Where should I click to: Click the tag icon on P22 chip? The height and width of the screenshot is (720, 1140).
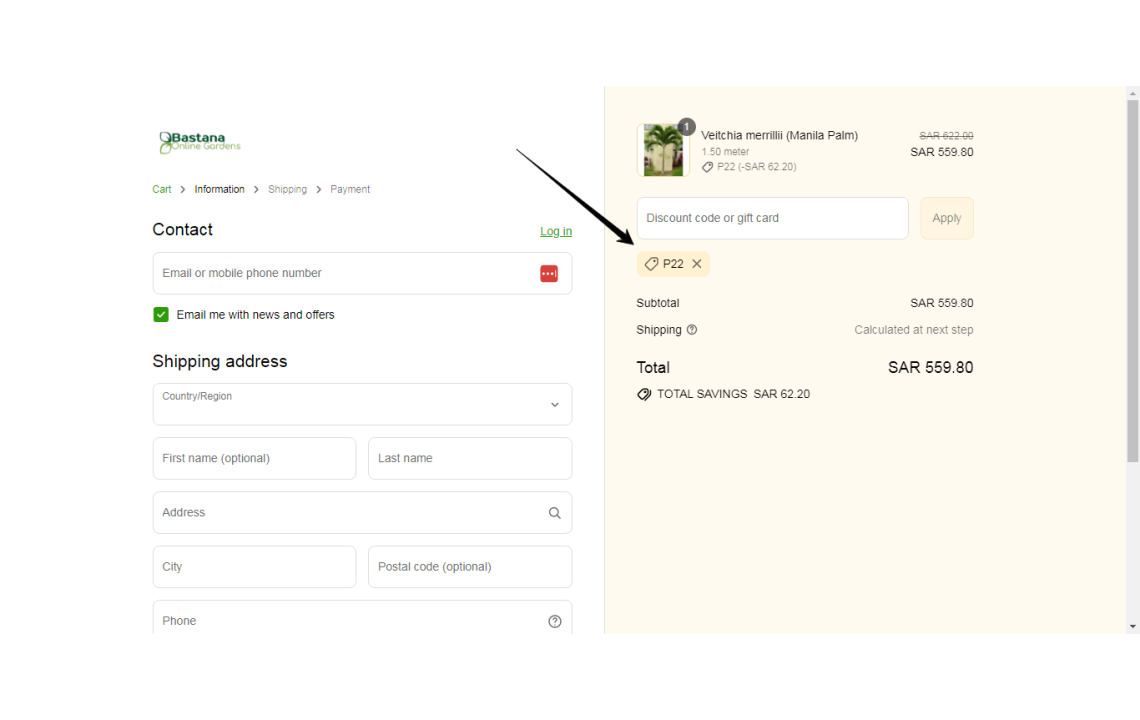651,264
